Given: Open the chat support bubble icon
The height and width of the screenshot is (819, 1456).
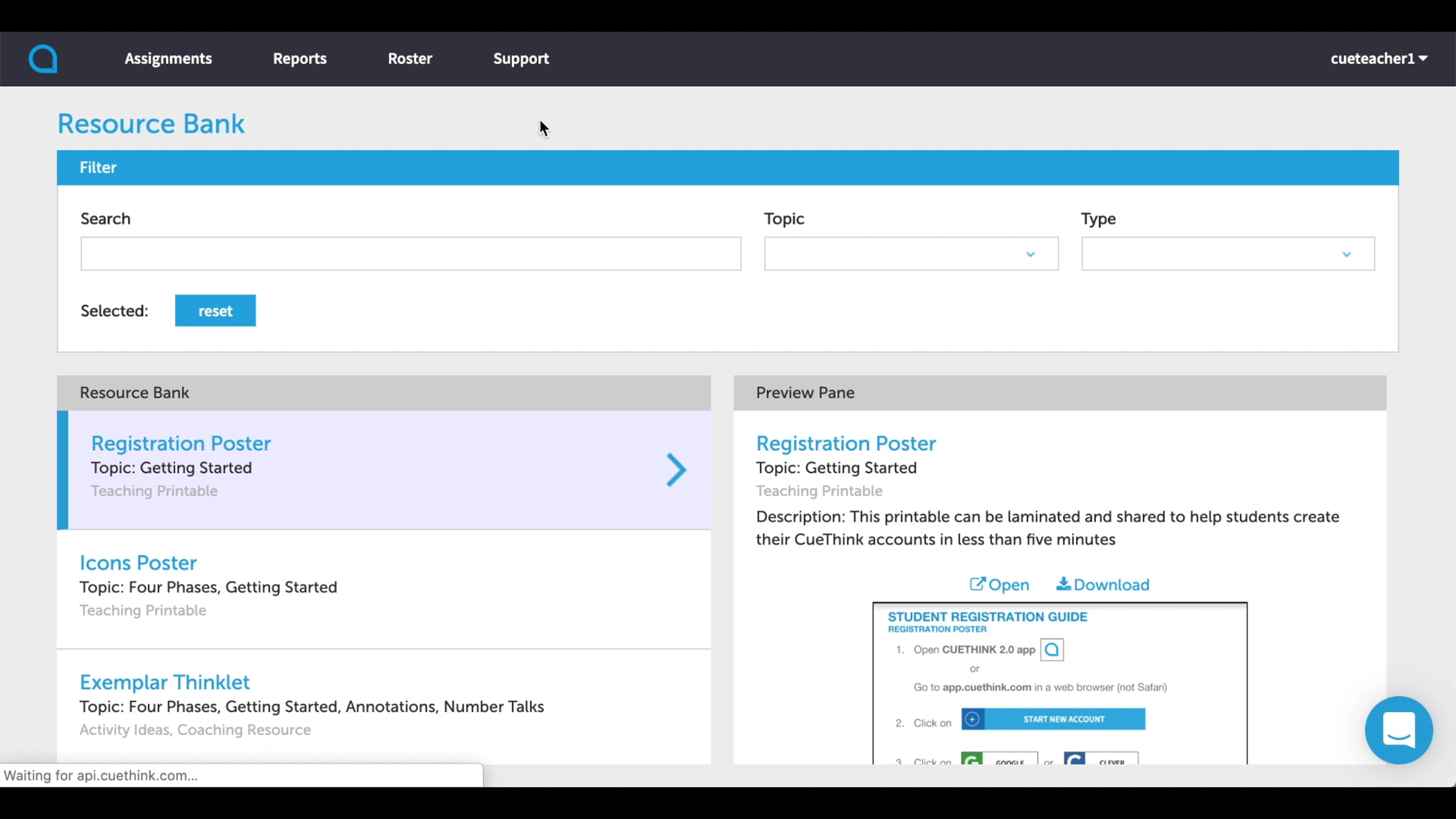Looking at the screenshot, I should 1398,730.
